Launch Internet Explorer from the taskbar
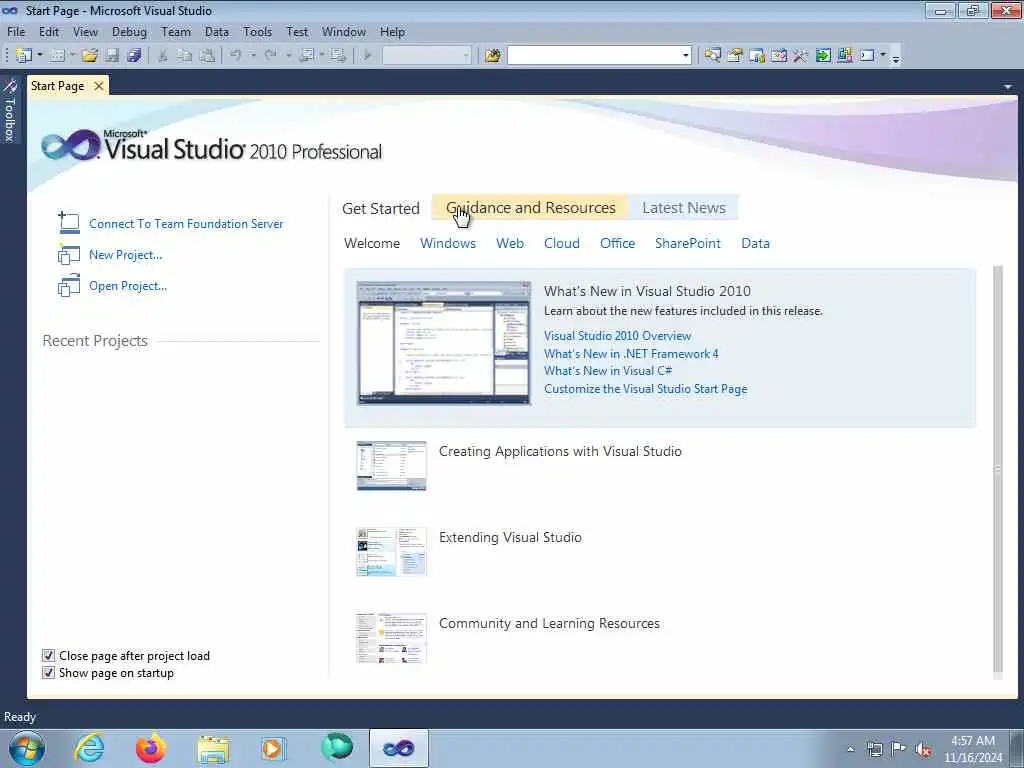 89,748
